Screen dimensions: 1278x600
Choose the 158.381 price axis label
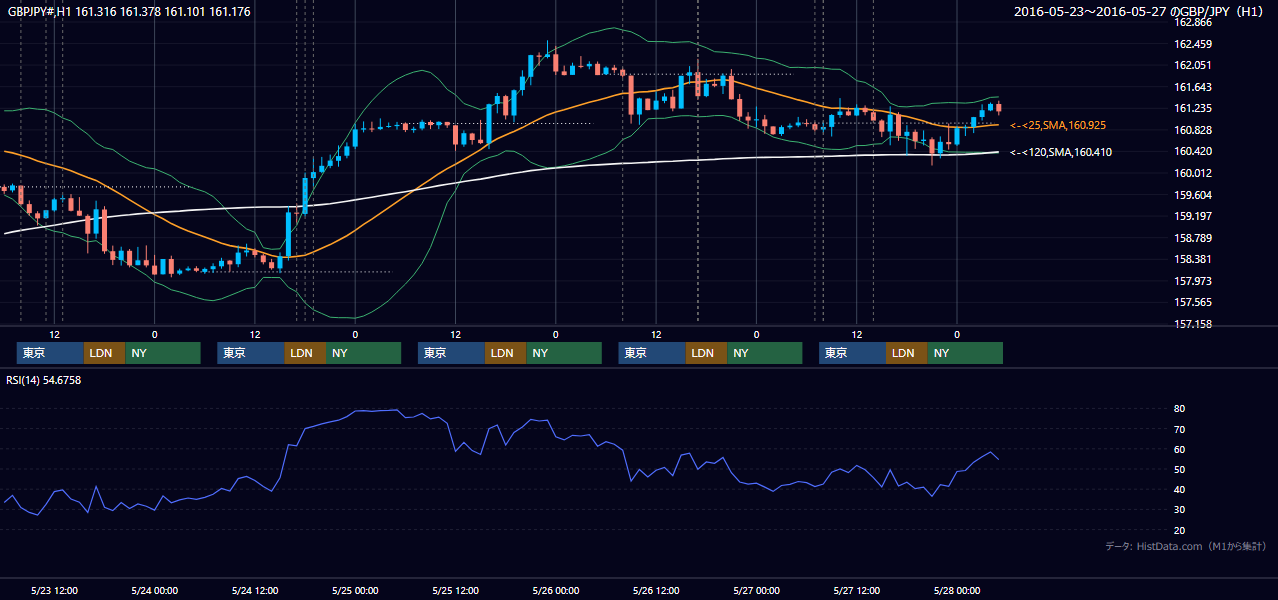click(x=1193, y=259)
